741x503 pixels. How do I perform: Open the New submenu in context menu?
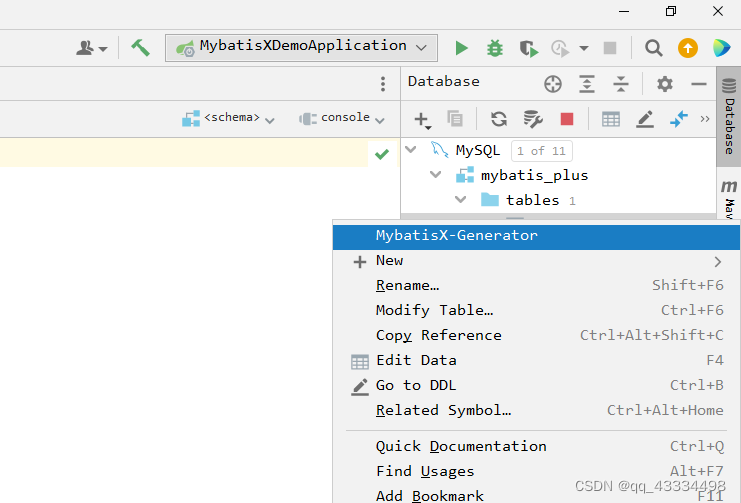coord(536,261)
